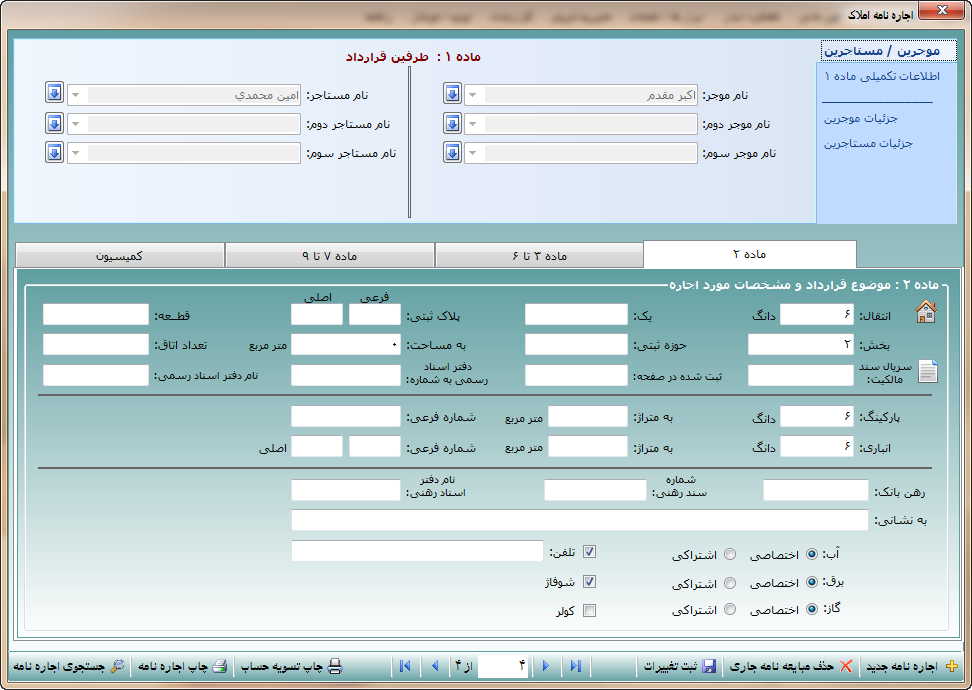The height and width of the screenshot is (690, 972).
Task: Click the document icon next to سریال سند مالکیت
Action: click(x=928, y=372)
